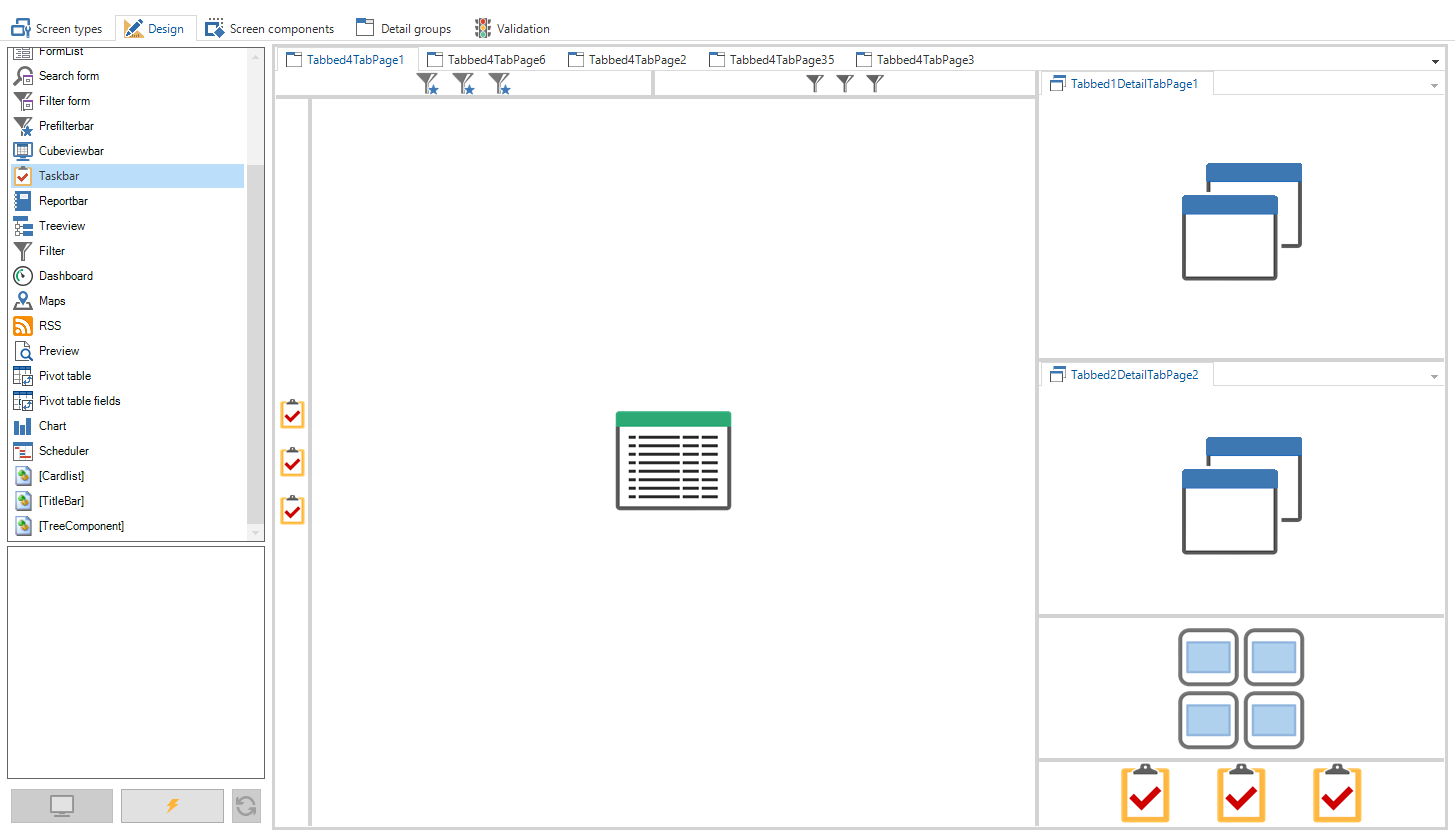Viewport: 1455px width, 835px height.
Task: Click the right large clipboard icon in bottom taskbar
Action: click(1337, 793)
